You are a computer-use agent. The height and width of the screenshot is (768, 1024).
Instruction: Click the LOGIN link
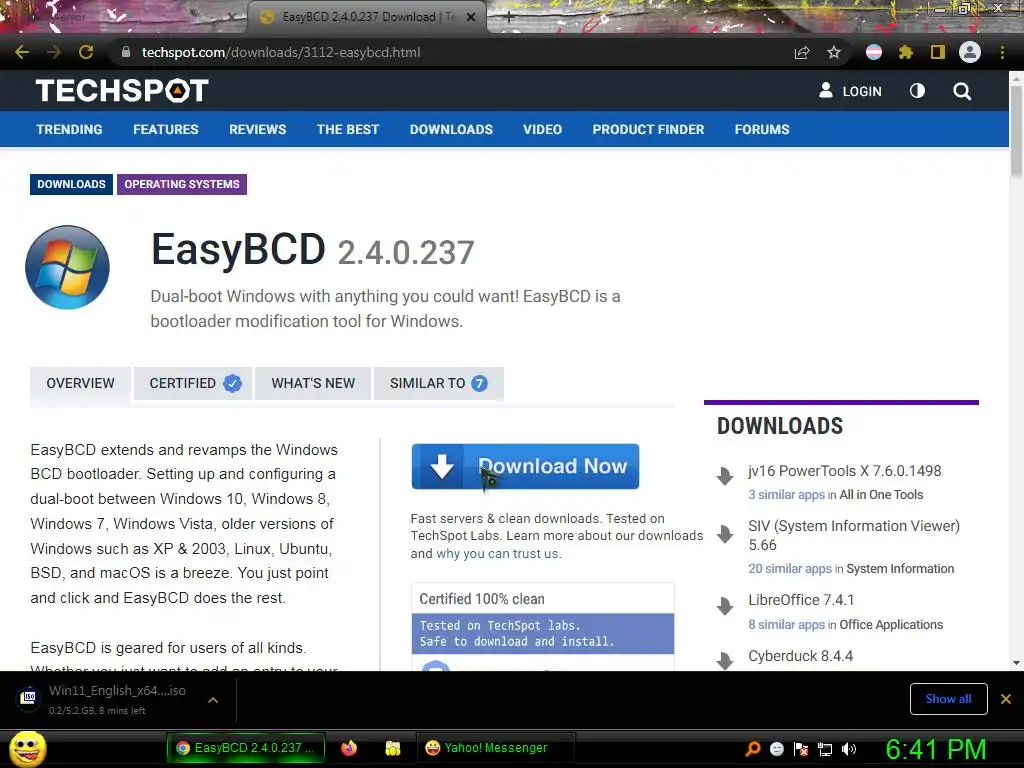click(850, 91)
